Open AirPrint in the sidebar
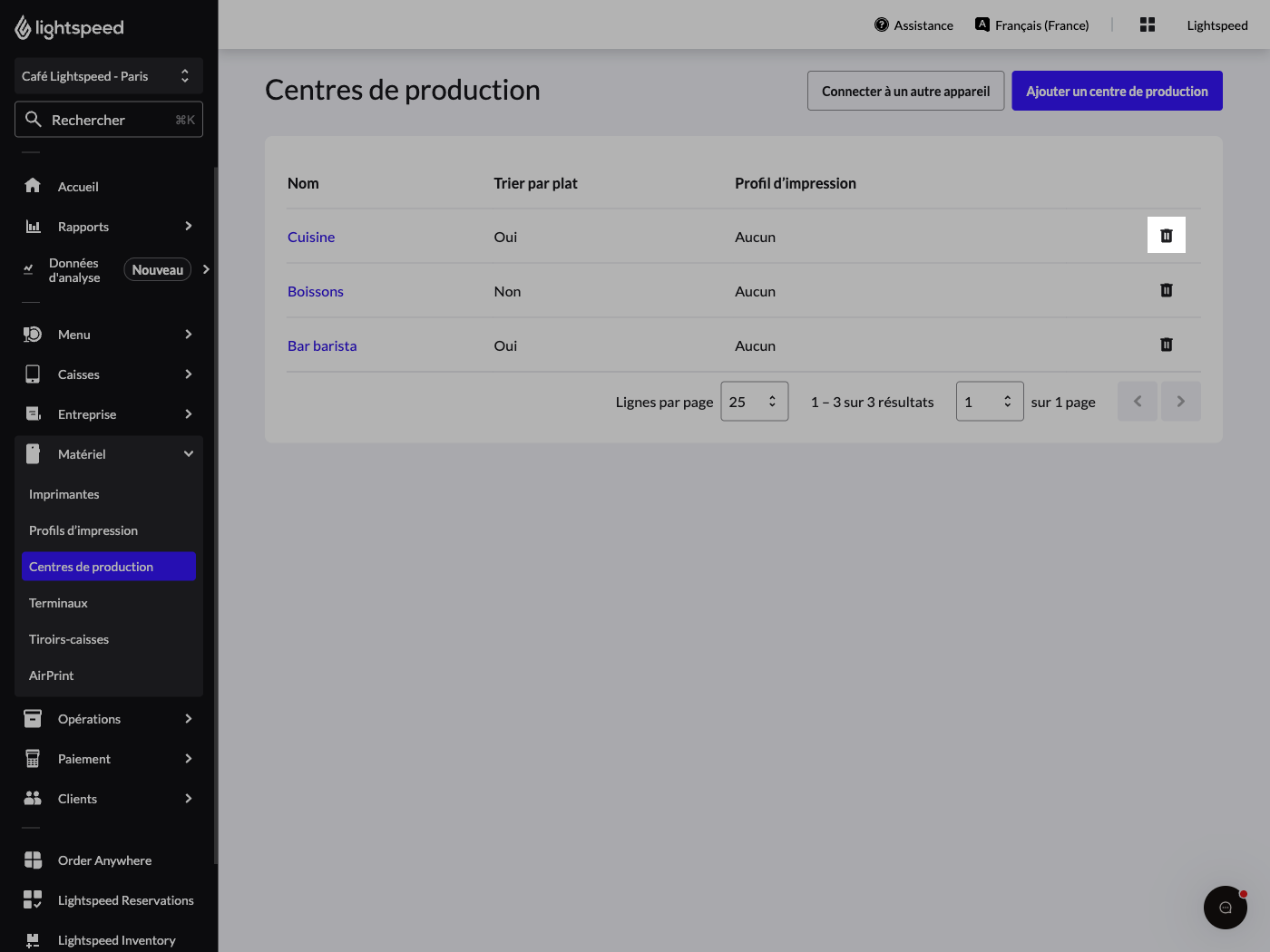 (109, 675)
